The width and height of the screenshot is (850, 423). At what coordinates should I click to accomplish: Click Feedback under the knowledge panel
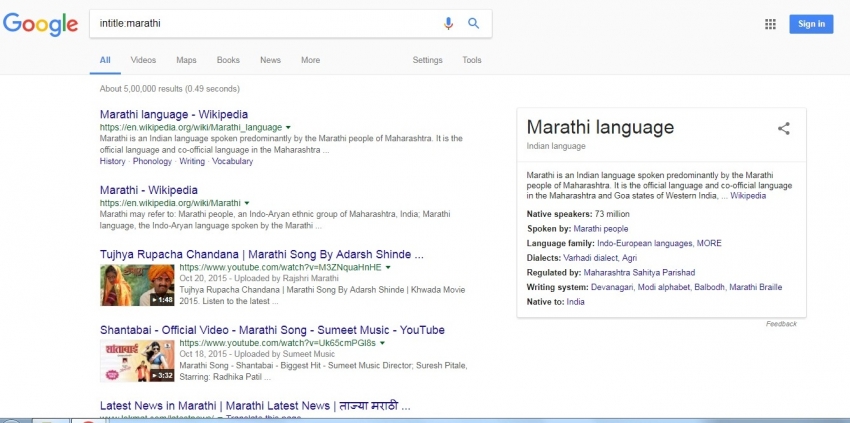781,324
